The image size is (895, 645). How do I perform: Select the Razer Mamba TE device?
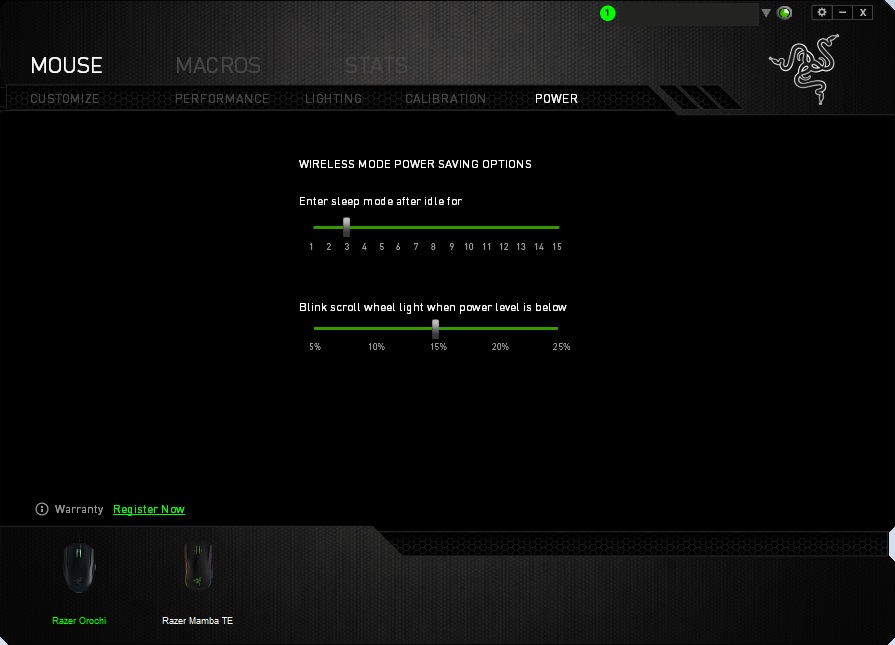click(x=197, y=582)
